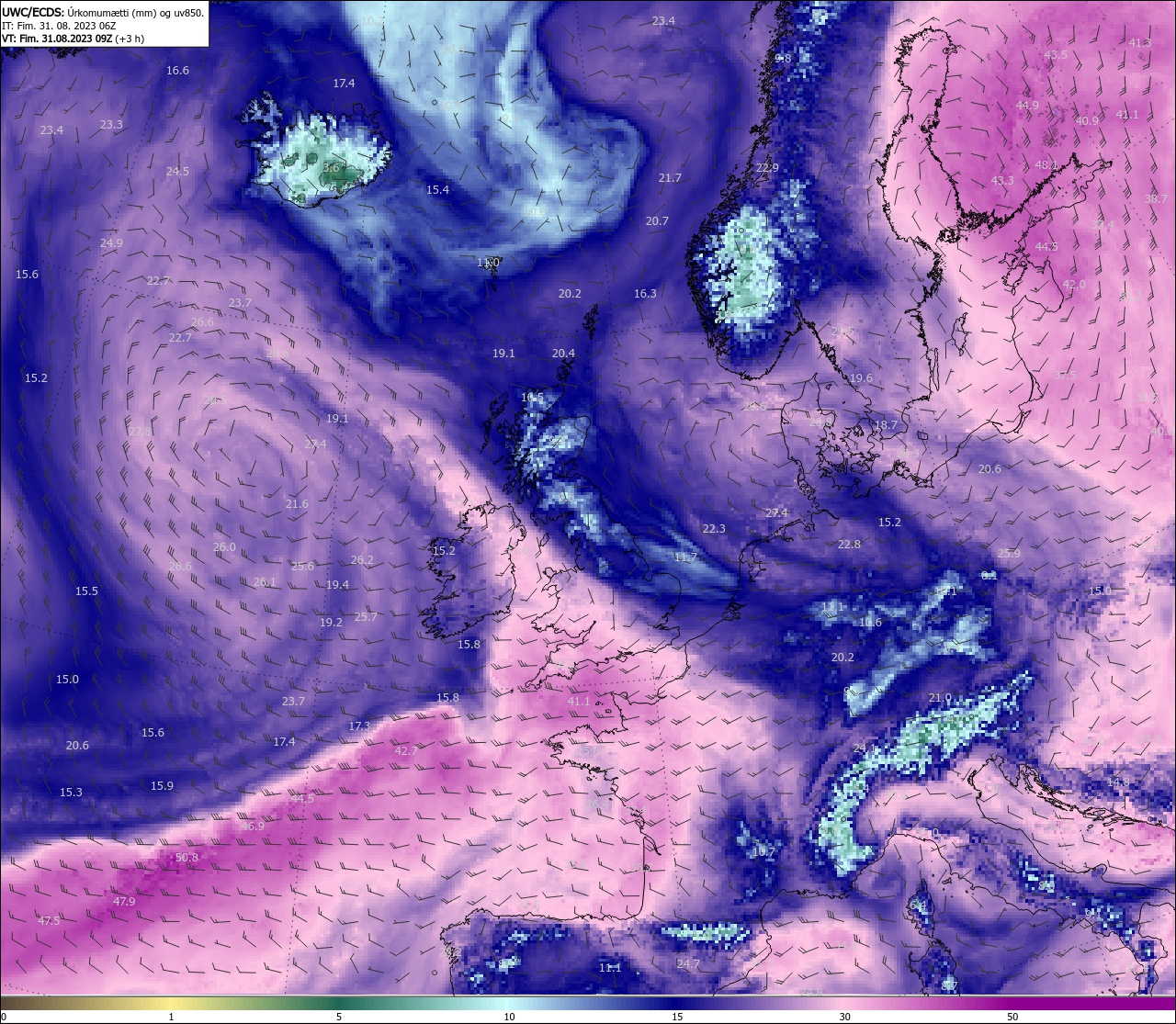Click the 50 label on the colour scale

click(1012, 1017)
